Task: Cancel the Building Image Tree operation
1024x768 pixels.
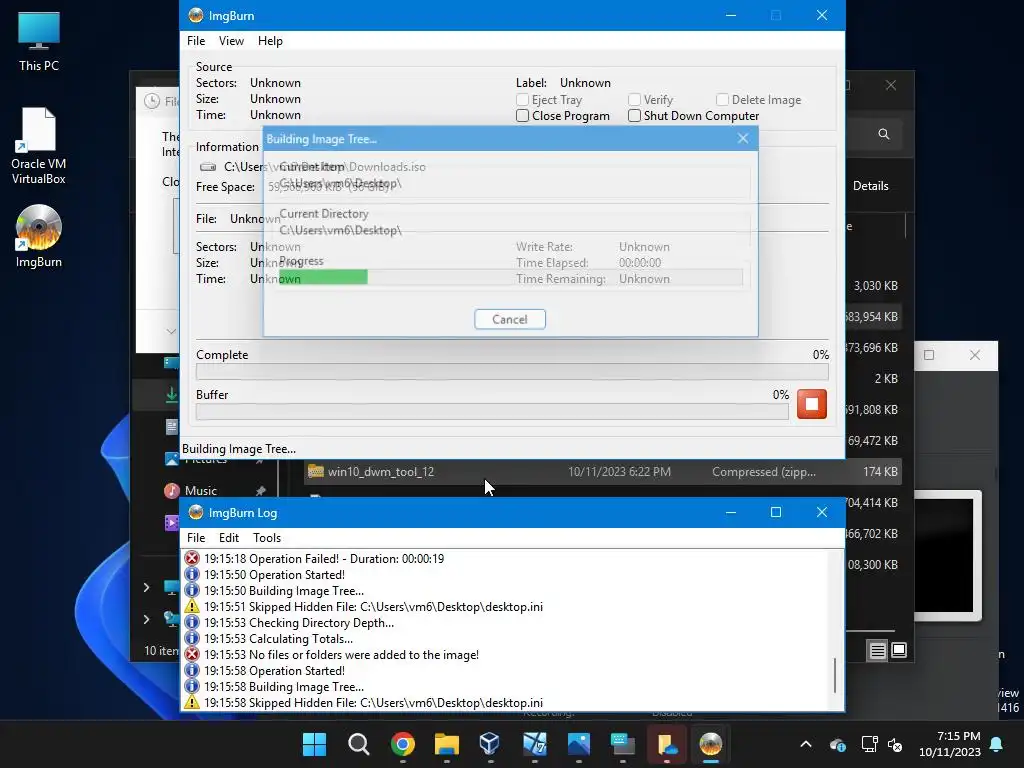Action: [x=510, y=319]
